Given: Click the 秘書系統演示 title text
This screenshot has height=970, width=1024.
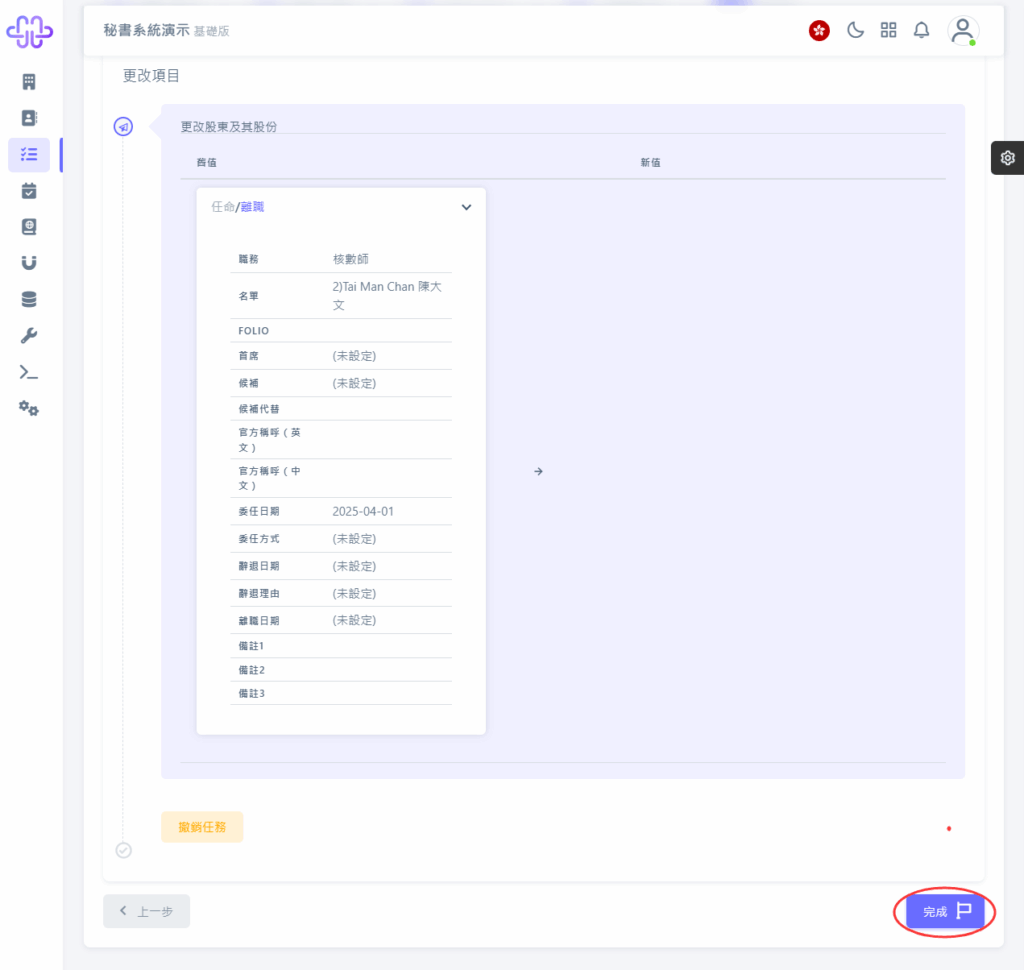Looking at the screenshot, I should pyautogui.click(x=146, y=30).
